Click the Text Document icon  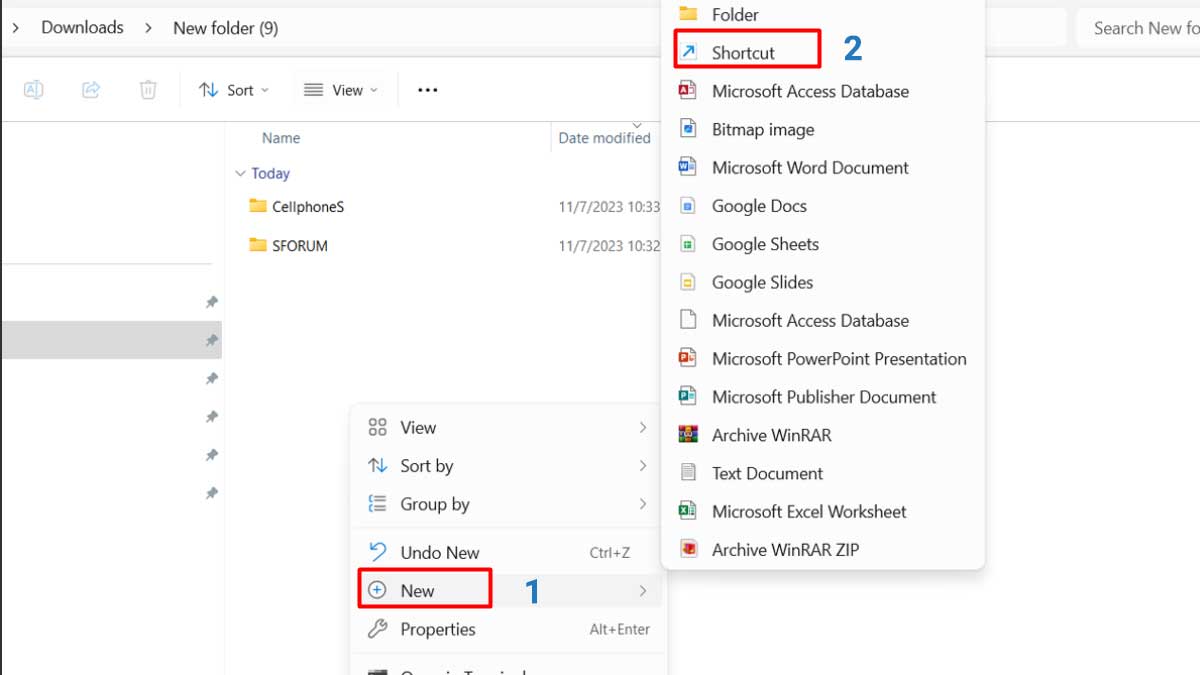(x=687, y=472)
